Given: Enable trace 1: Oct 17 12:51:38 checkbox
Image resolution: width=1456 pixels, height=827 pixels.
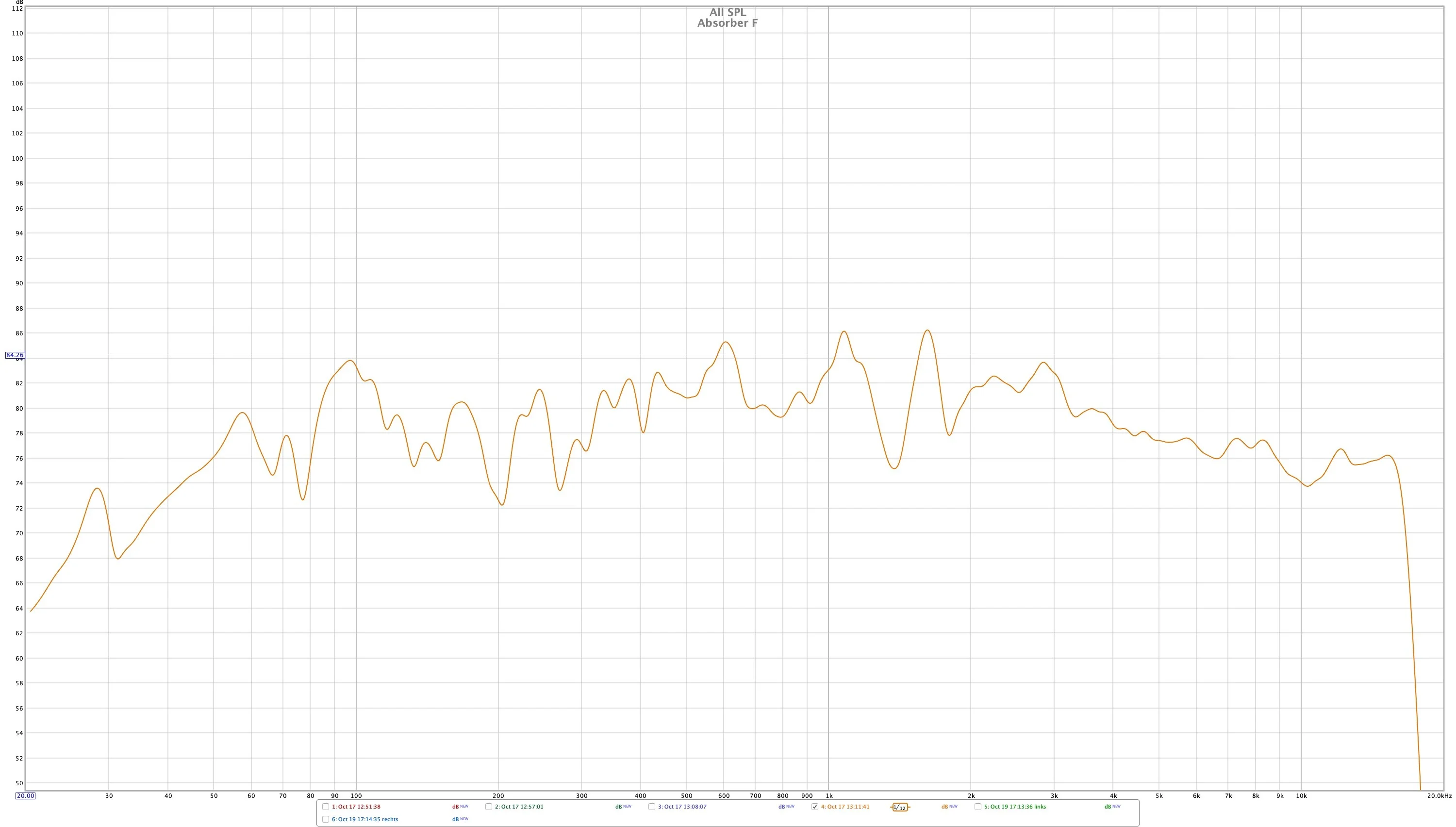Looking at the screenshot, I should [x=325, y=807].
